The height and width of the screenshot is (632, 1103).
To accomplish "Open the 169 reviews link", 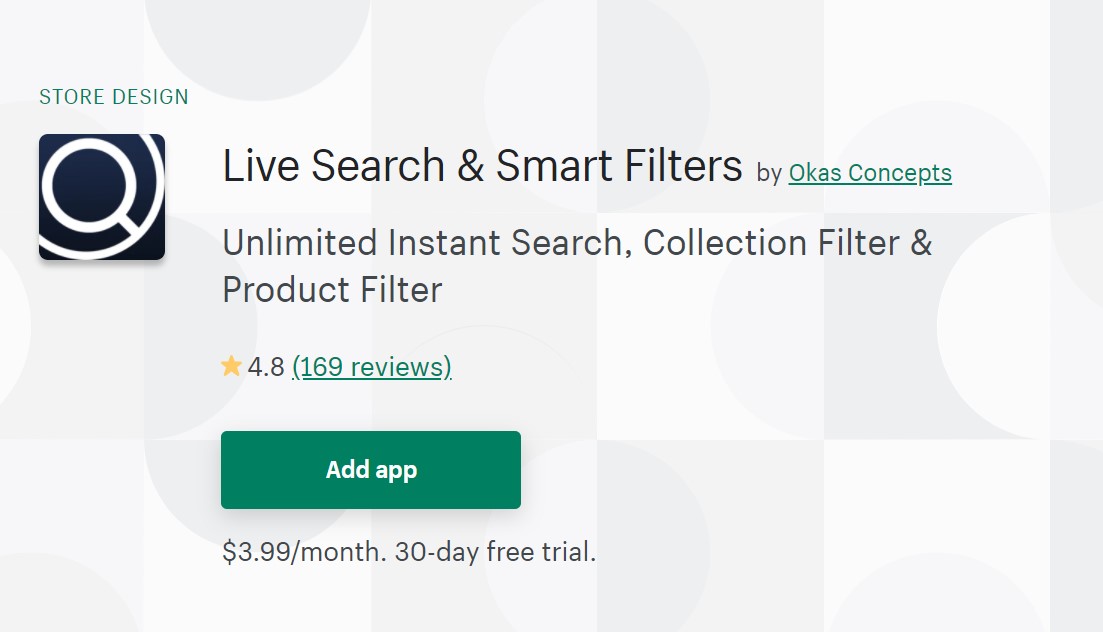I will coord(371,367).
